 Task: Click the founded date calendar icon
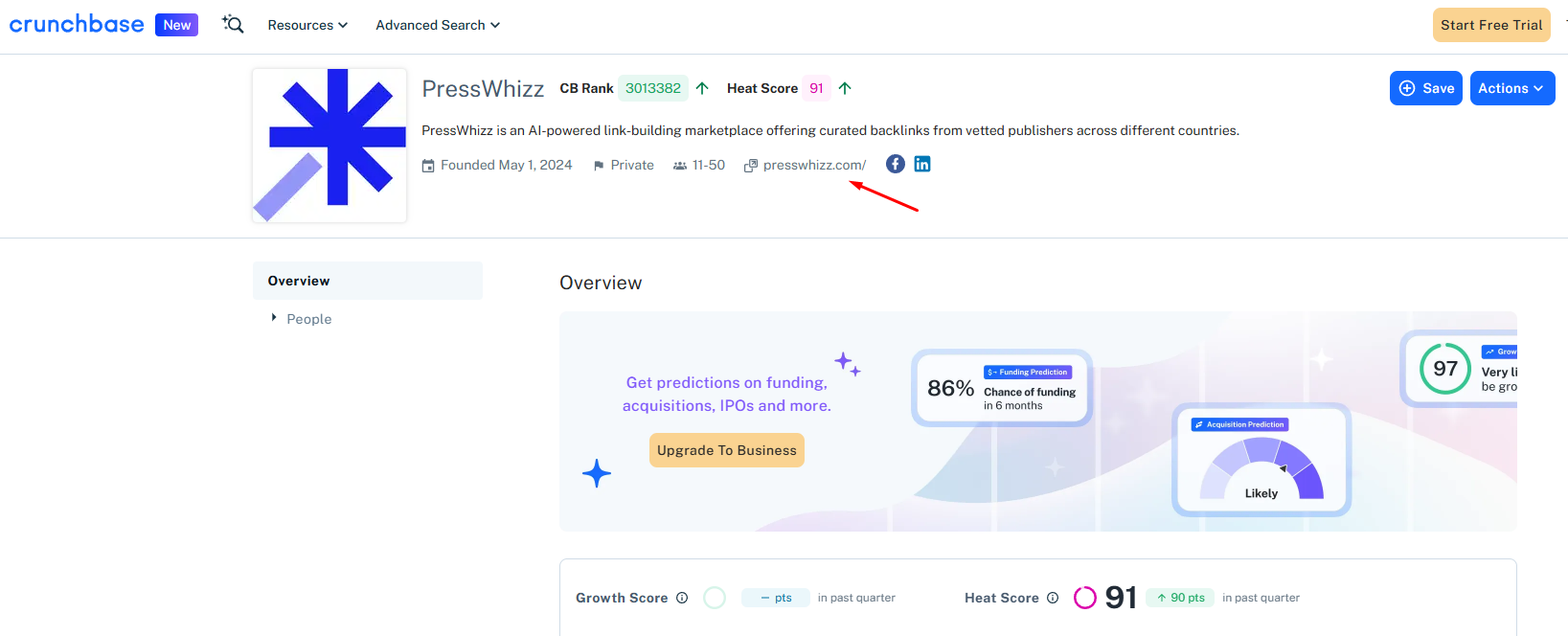(428, 166)
